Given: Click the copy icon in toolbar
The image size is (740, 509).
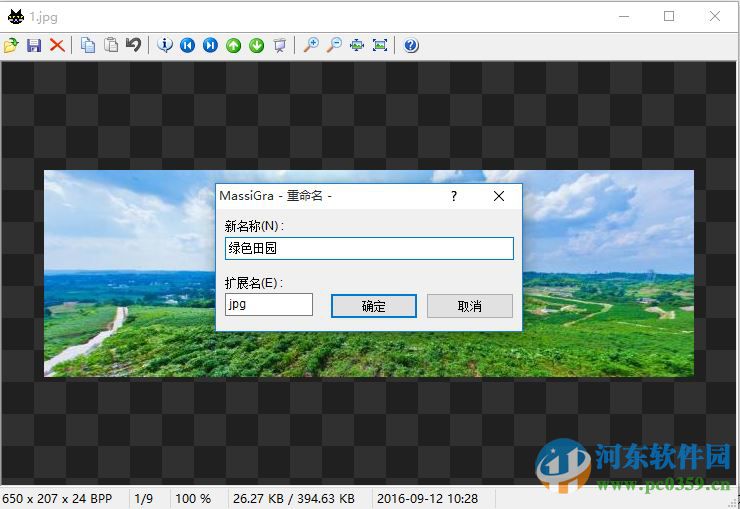Looking at the screenshot, I should pyautogui.click(x=88, y=45).
